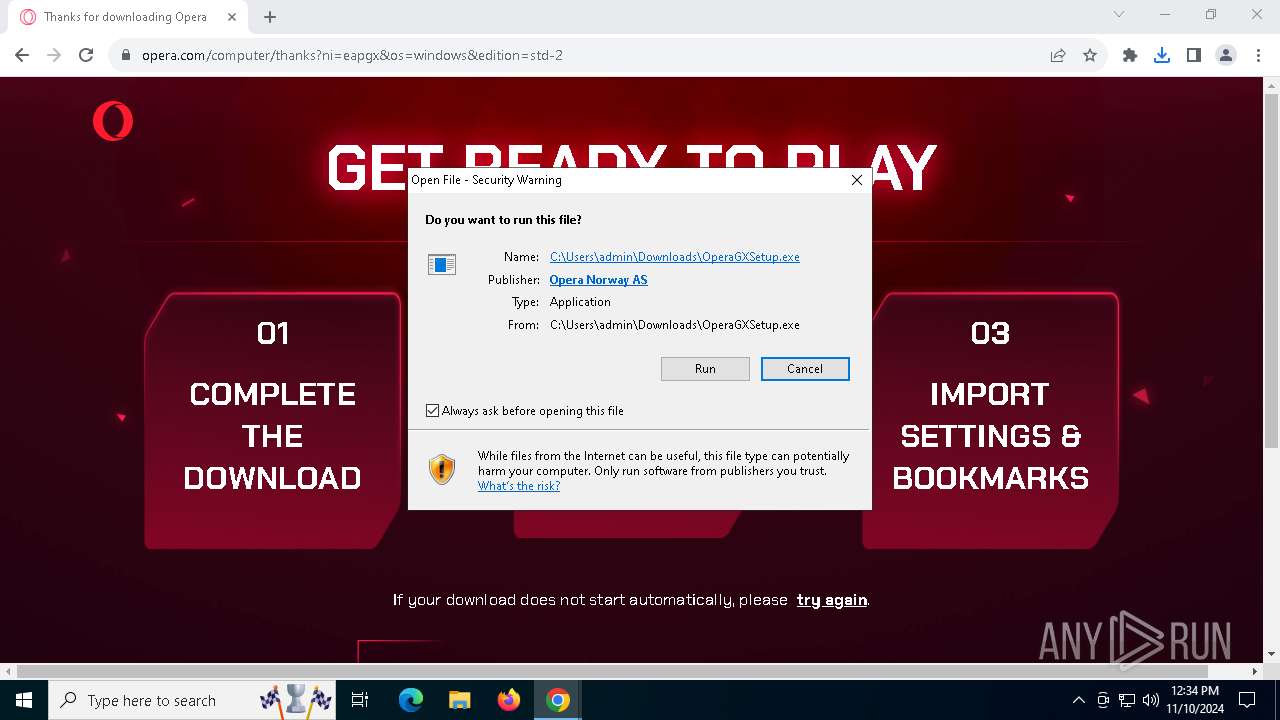Bookmark this page with the star icon
Screen dimensions: 1280x720
[x=1090, y=55]
